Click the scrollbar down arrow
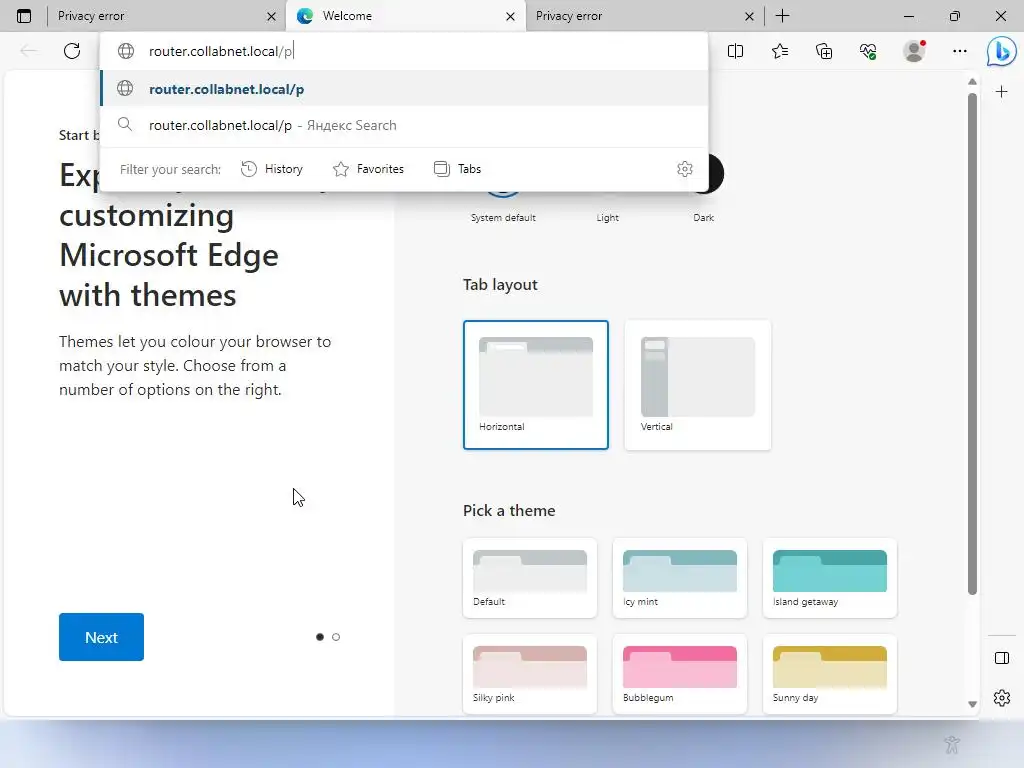This screenshot has width=1024, height=768. [x=972, y=704]
